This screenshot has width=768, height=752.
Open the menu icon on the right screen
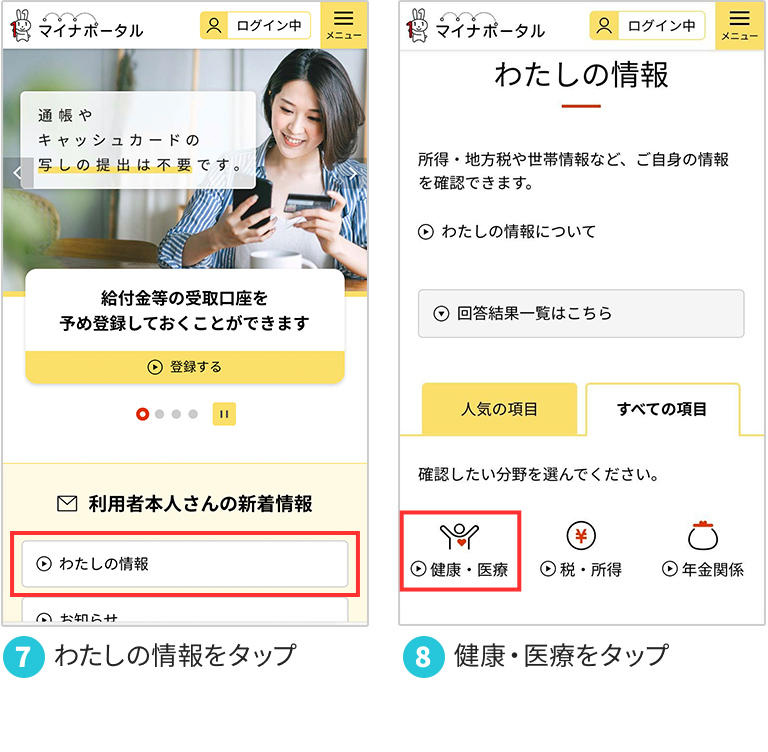coord(740,25)
